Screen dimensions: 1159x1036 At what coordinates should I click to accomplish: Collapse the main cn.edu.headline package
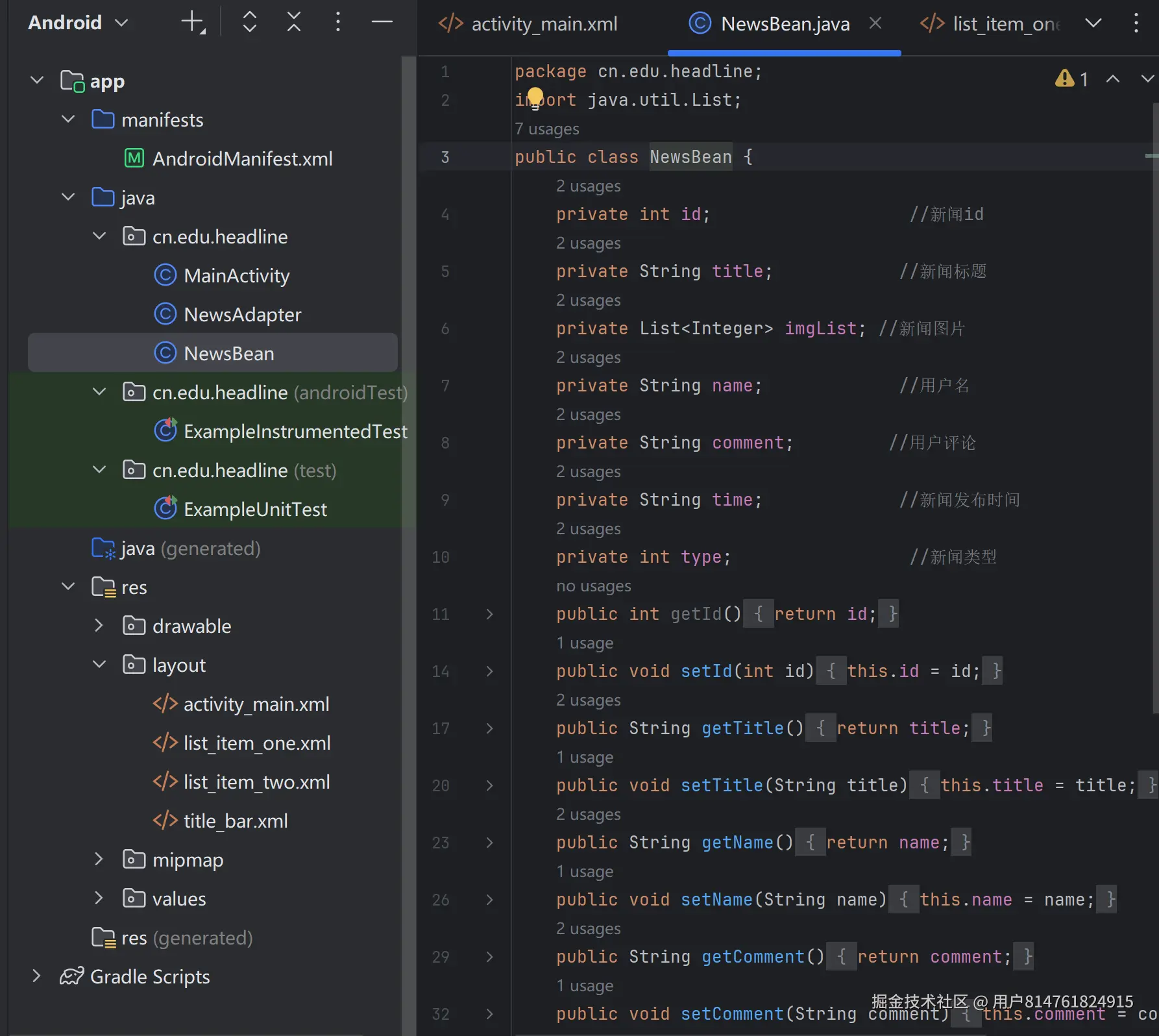coord(99,236)
